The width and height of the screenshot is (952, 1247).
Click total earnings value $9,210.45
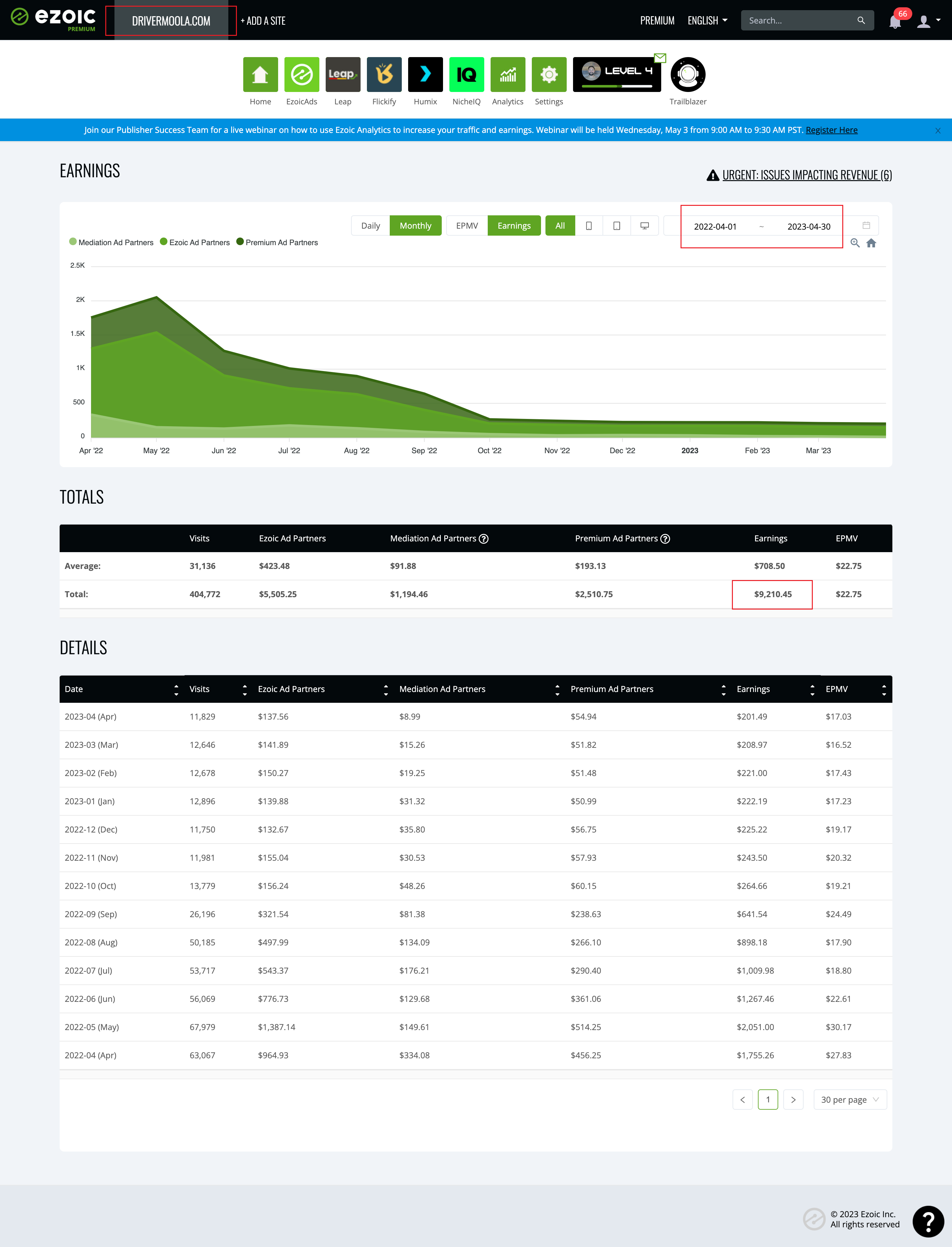[773, 594]
